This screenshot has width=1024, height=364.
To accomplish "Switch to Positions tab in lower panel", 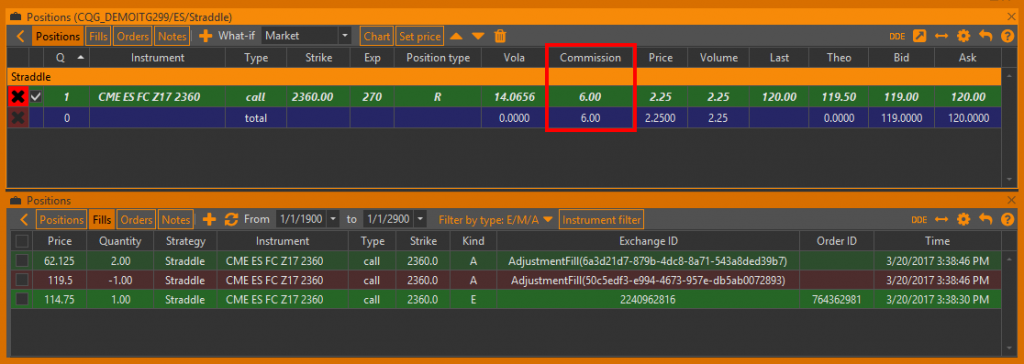I will point(61,220).
